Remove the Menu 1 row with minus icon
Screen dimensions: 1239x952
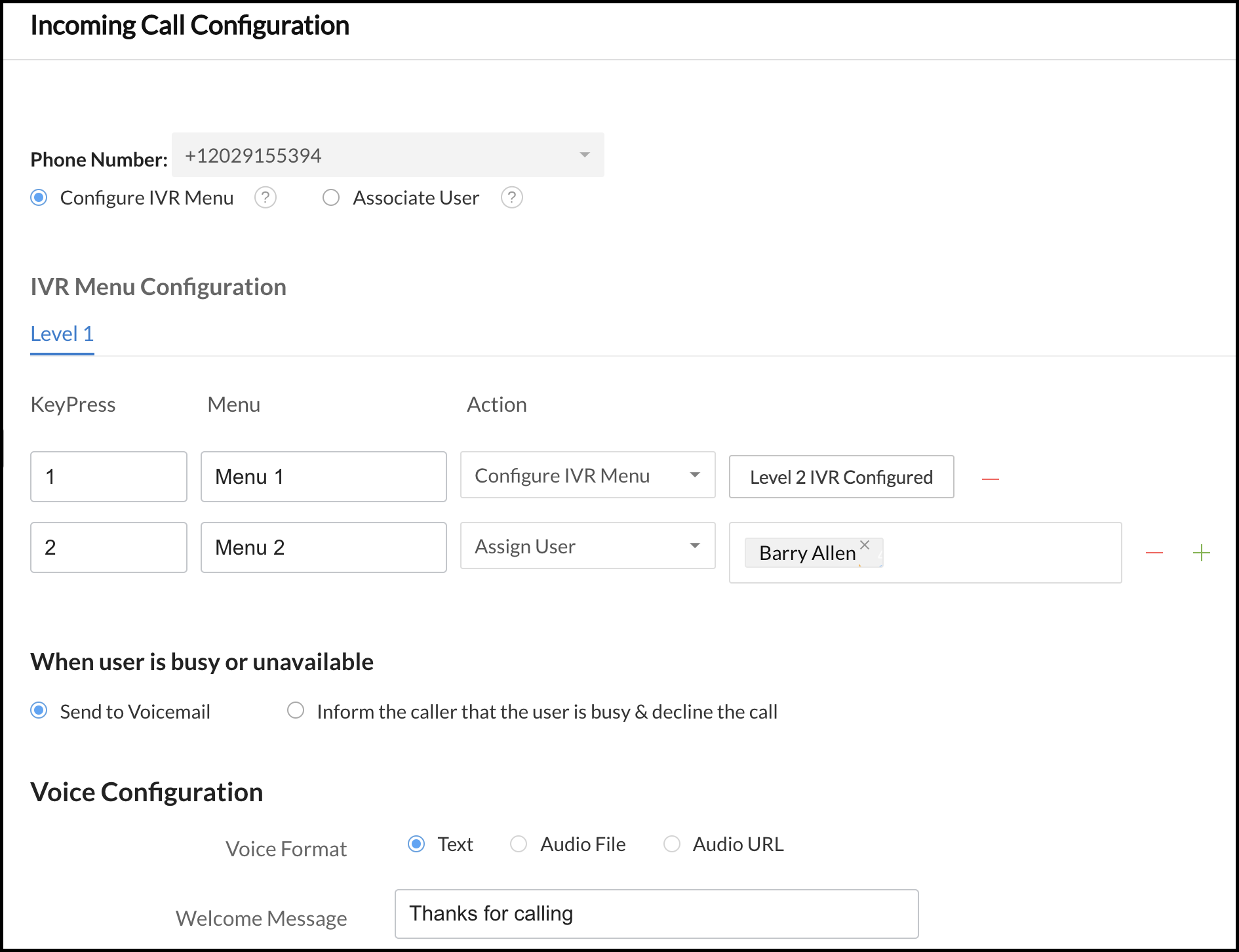990,479
